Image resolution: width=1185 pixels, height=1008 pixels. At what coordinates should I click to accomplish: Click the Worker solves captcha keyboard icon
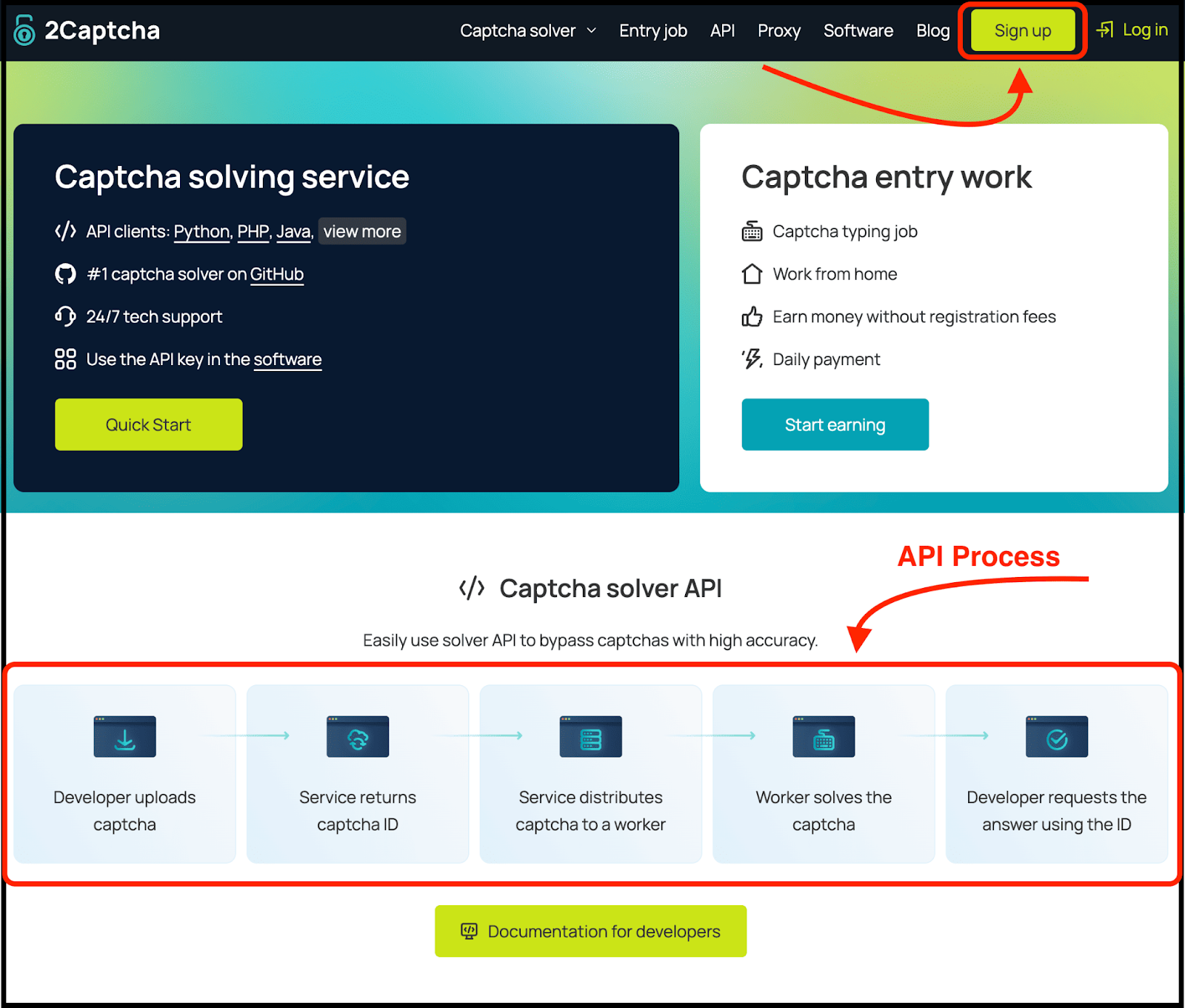pyautogui.click(x=823, y=736)
